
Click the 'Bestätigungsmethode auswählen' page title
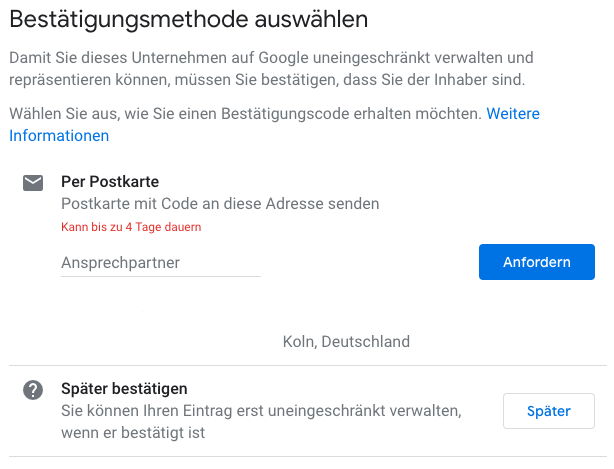[x=189, y=20]
